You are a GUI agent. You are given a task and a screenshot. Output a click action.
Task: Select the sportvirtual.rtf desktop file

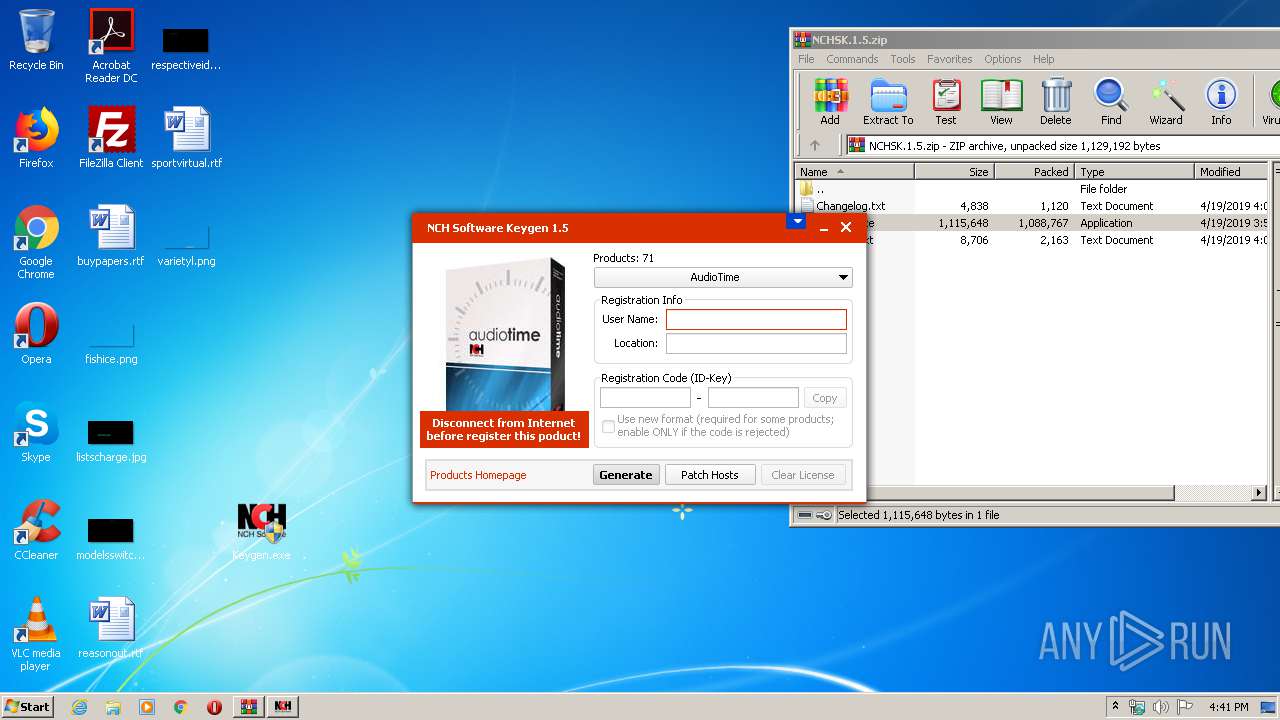click(x=187, y=138)
